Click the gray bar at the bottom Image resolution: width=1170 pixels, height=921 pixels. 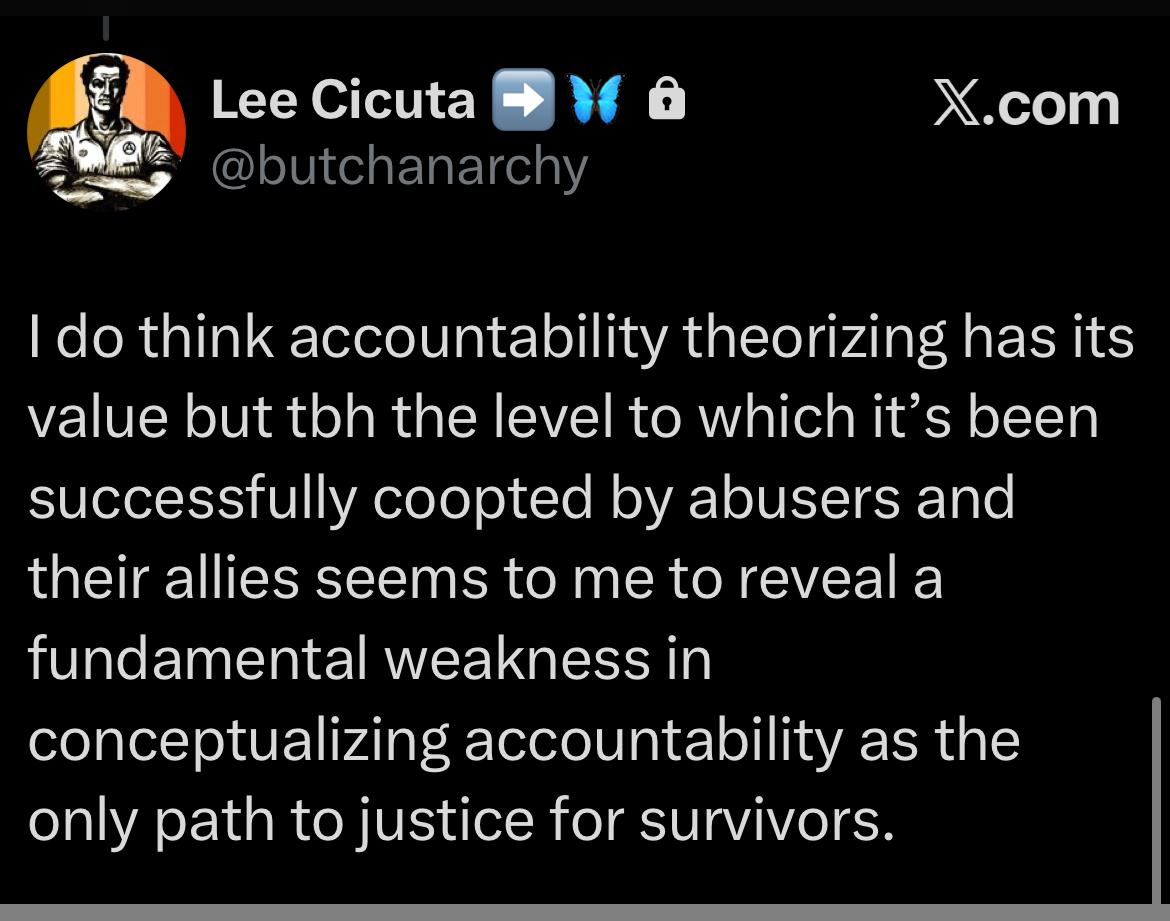click(585, 912)
